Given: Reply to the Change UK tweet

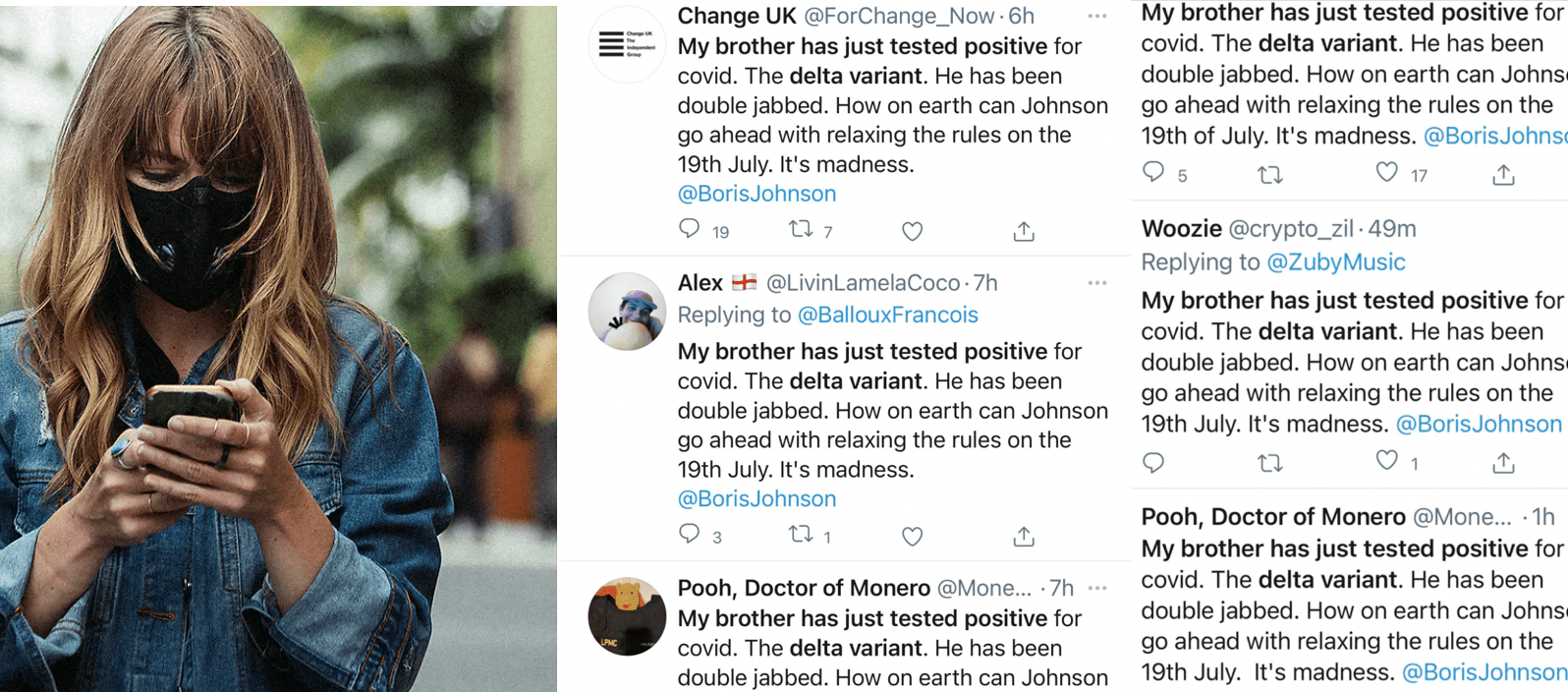Looking at the screenshot, I should [690, 229].
